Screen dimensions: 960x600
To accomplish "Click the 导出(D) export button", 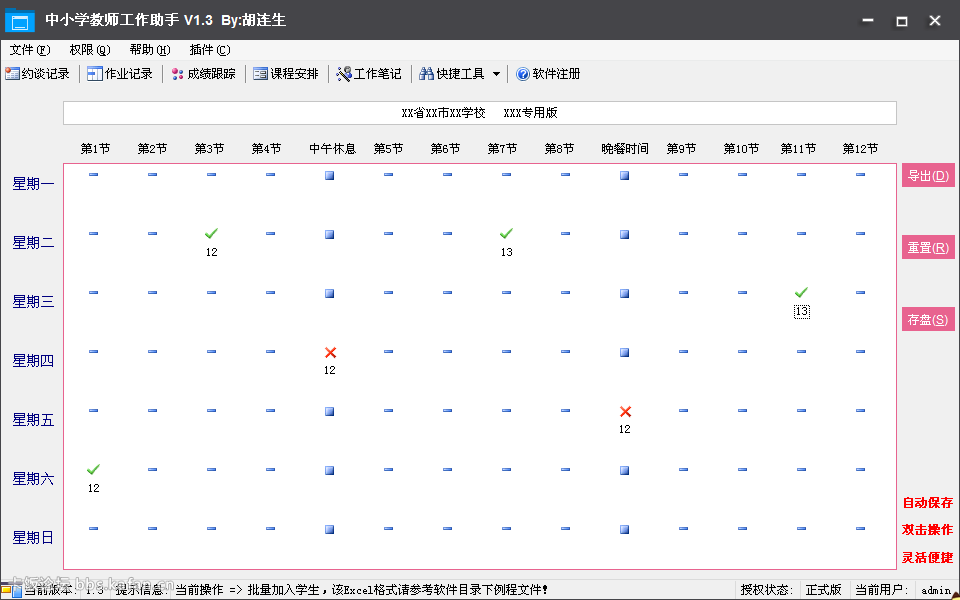I will (928, 176).
